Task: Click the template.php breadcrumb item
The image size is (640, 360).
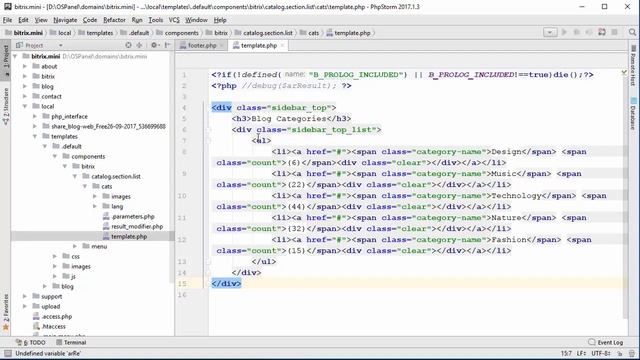Action: [349, 33]
